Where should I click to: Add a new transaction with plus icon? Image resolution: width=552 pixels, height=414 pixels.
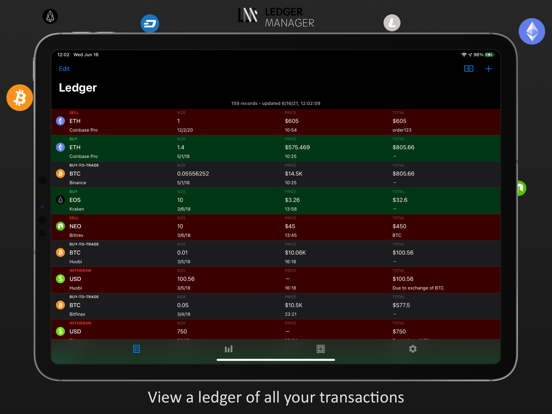[488, 69]
